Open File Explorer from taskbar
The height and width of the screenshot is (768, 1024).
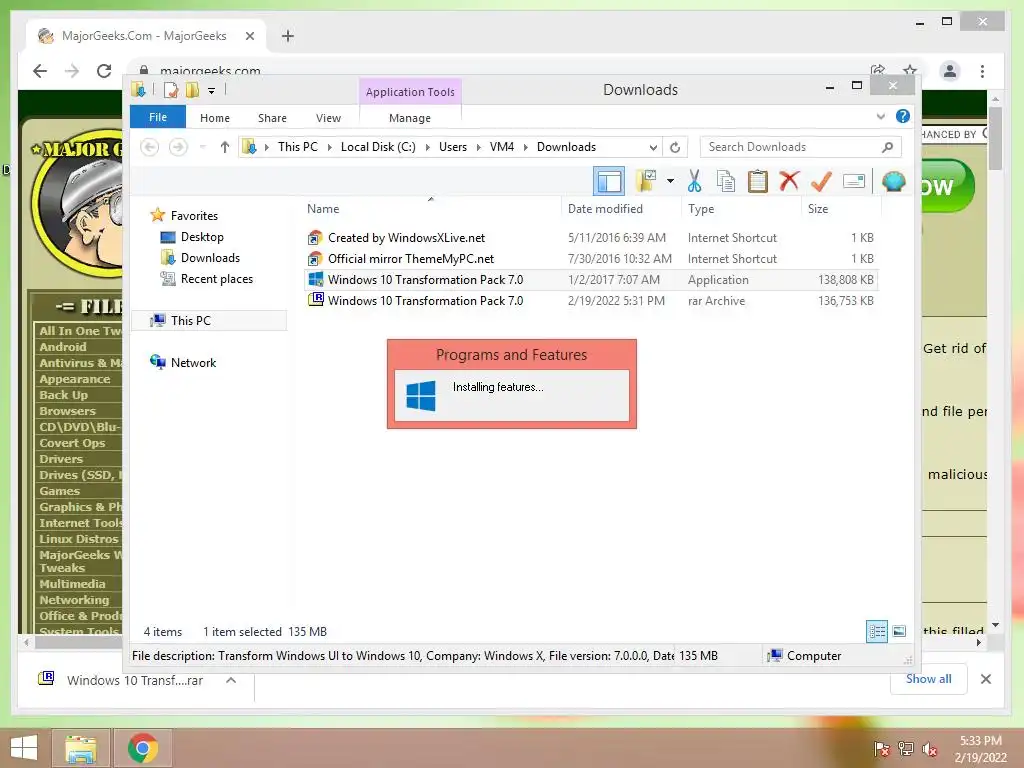coord(80,748)
